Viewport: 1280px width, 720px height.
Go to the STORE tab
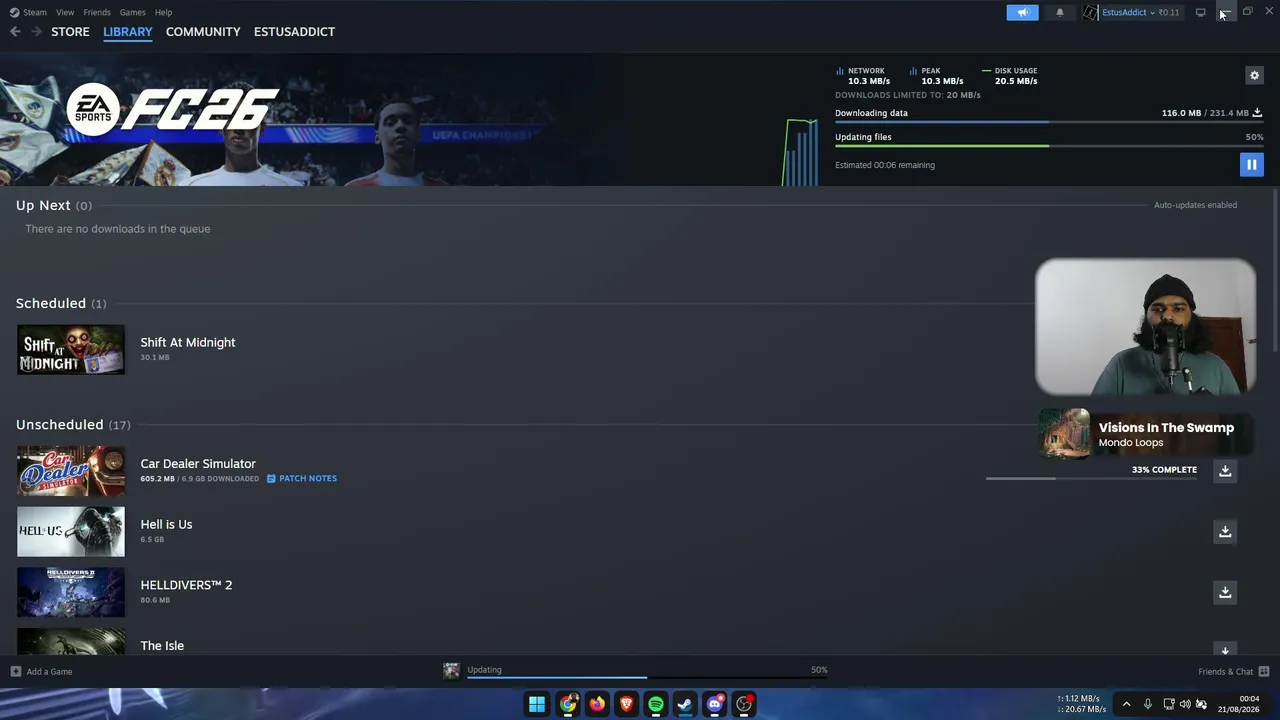click(70, 32)
